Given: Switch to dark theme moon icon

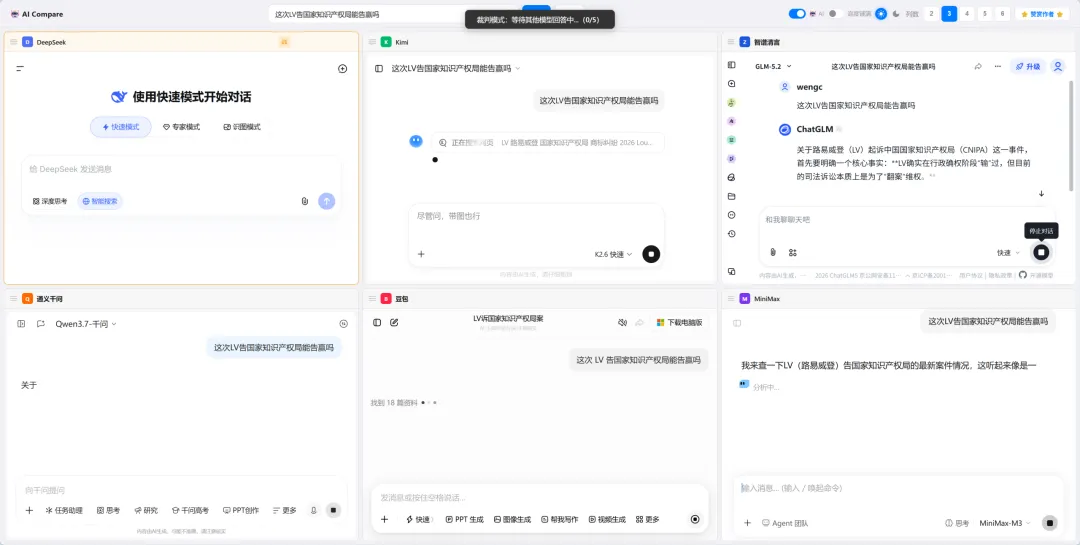Looking at the screenshot, I should pos(896,14).
